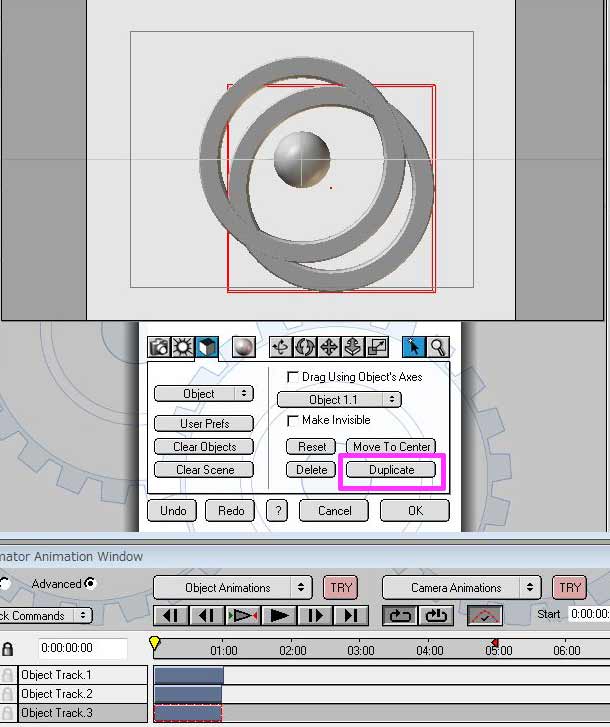Jump to animation end
The image size is (610, 727).
tap(351, 616)
